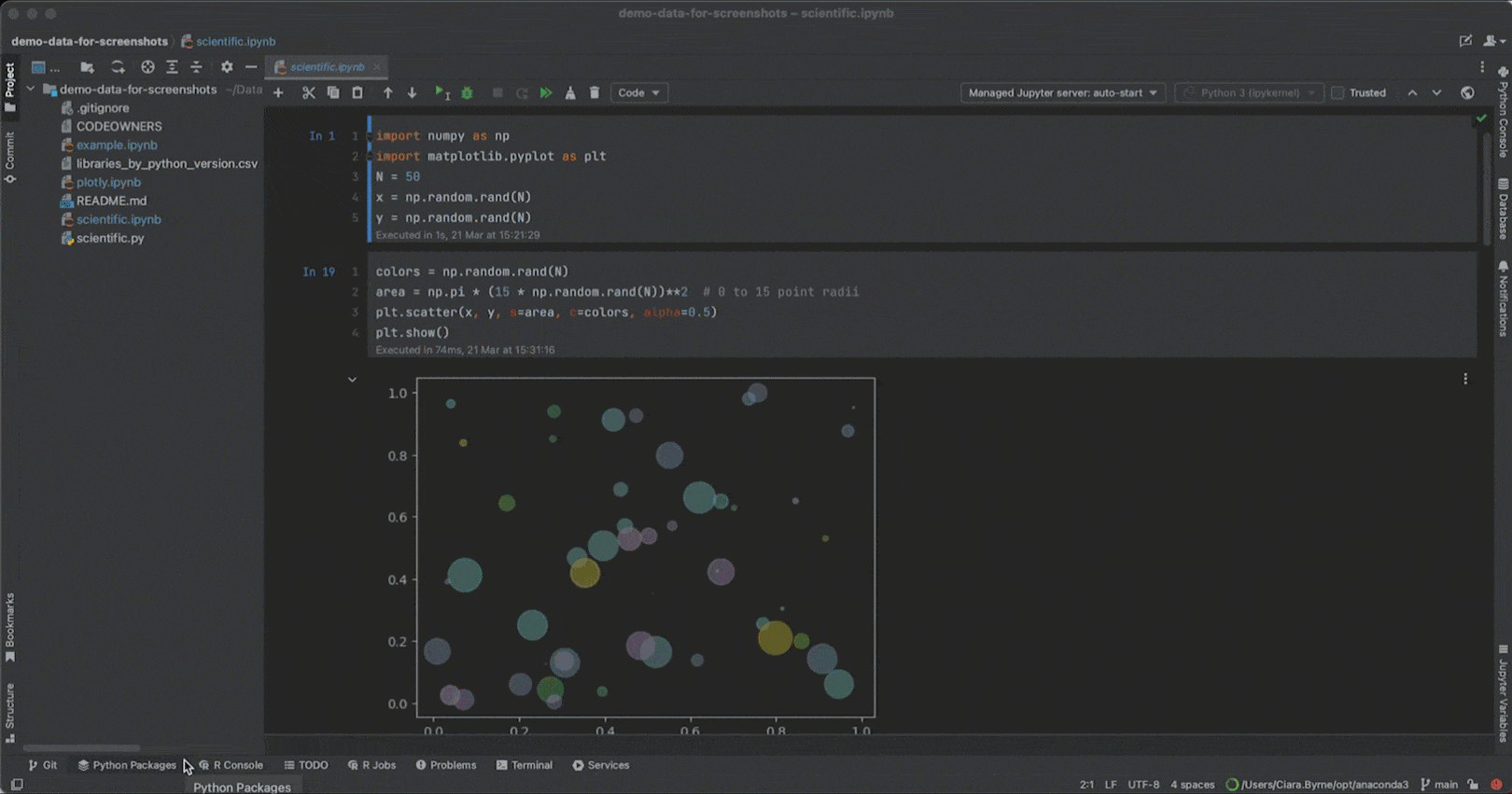Delete the cell using the trash icon
Screen dimensions: 1512x794
(595, 93)
